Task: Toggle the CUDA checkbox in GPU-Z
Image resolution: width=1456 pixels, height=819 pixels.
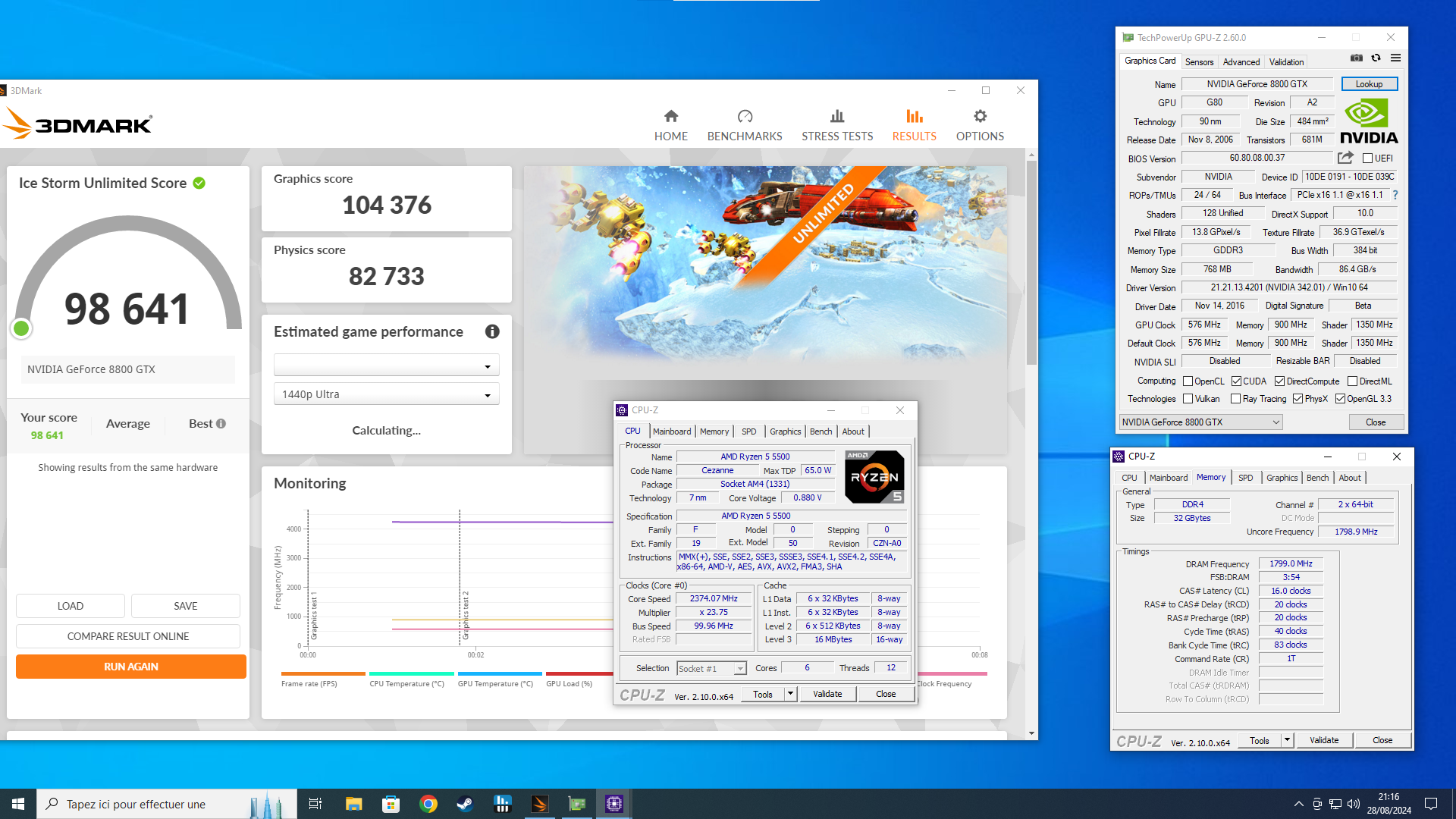Action: (x=1236, y=381)
